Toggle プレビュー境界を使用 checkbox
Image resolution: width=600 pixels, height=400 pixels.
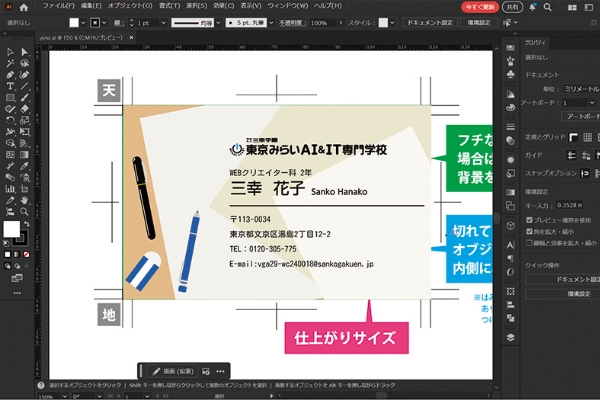click(x=530, y=219)
